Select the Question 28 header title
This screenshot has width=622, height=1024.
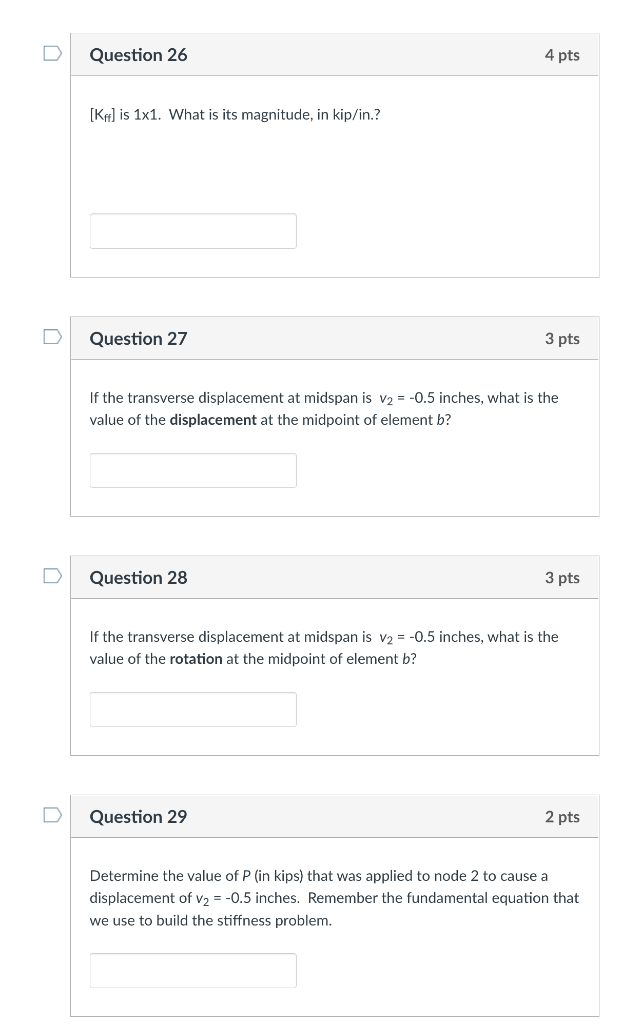[138, 577]
